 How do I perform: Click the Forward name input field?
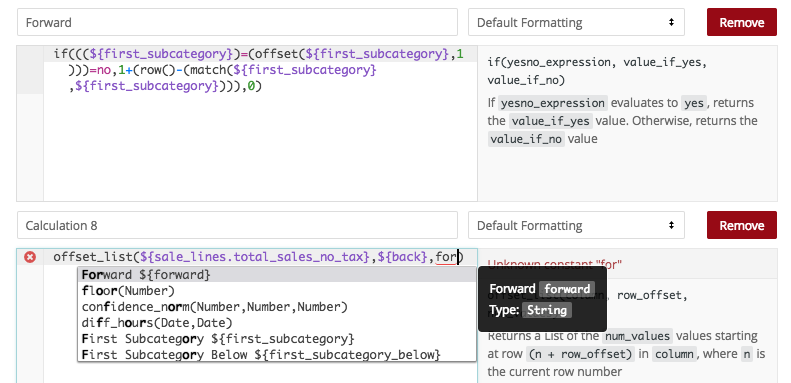point(237,23)
